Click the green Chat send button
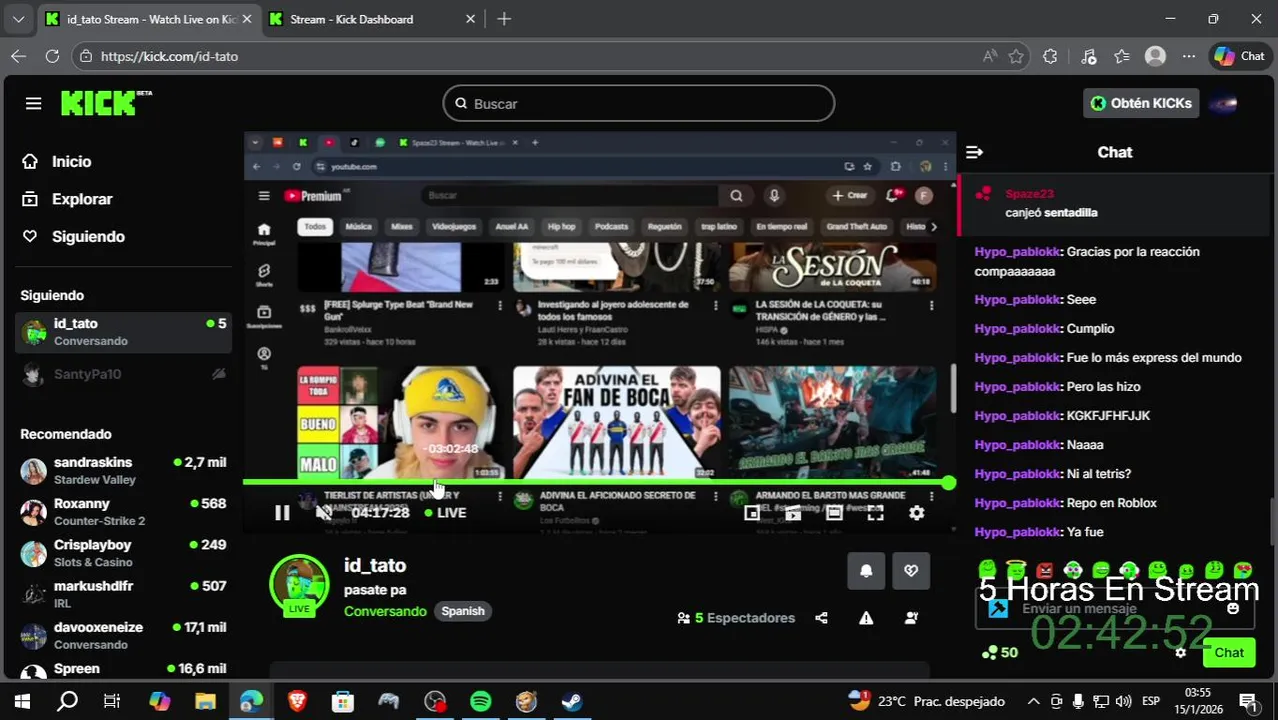 [1229, 653]
